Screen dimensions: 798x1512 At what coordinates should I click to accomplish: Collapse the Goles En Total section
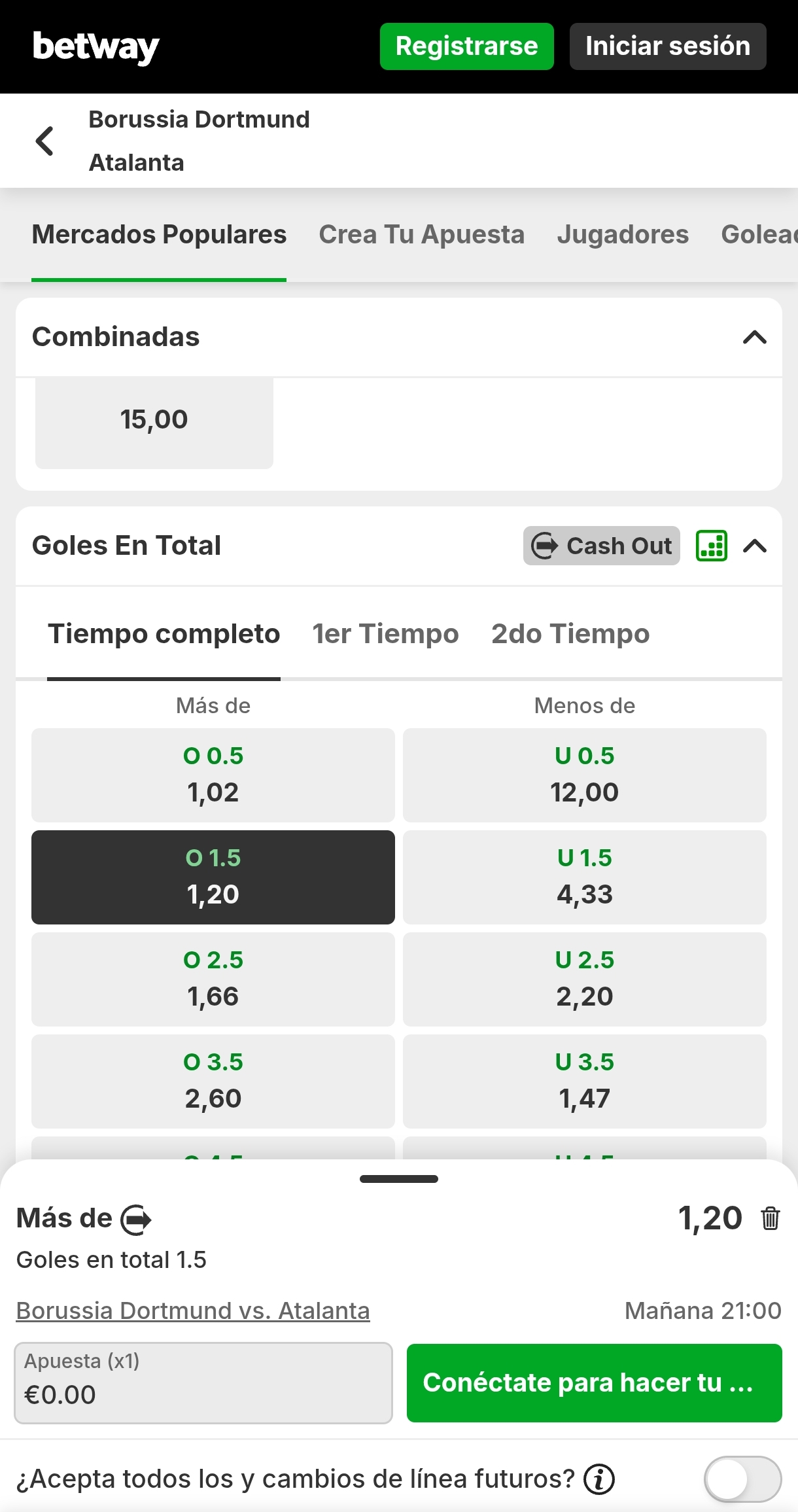tap(755, 546)
